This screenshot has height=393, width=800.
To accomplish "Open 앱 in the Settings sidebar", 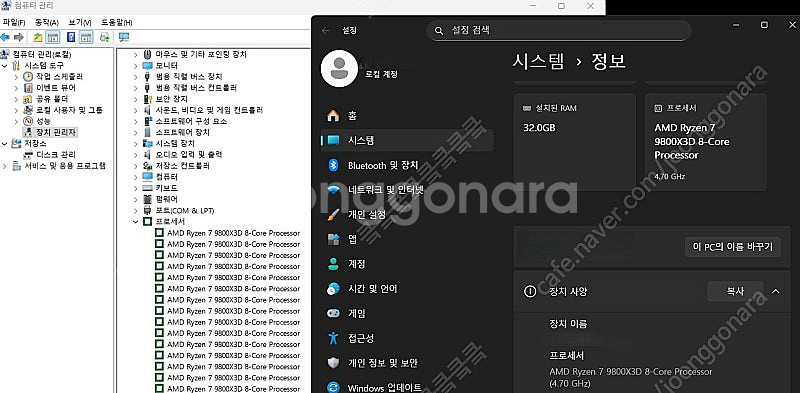I will point(407,239).
